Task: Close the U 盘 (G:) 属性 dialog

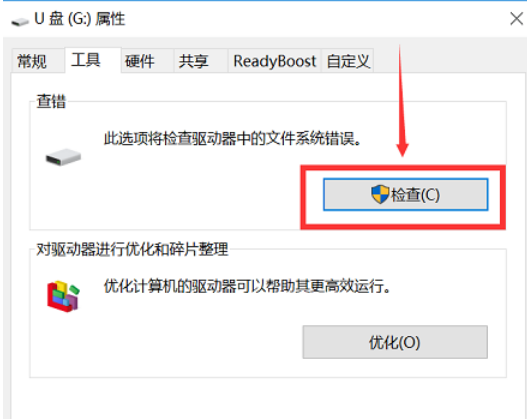Action: [516, 18]
